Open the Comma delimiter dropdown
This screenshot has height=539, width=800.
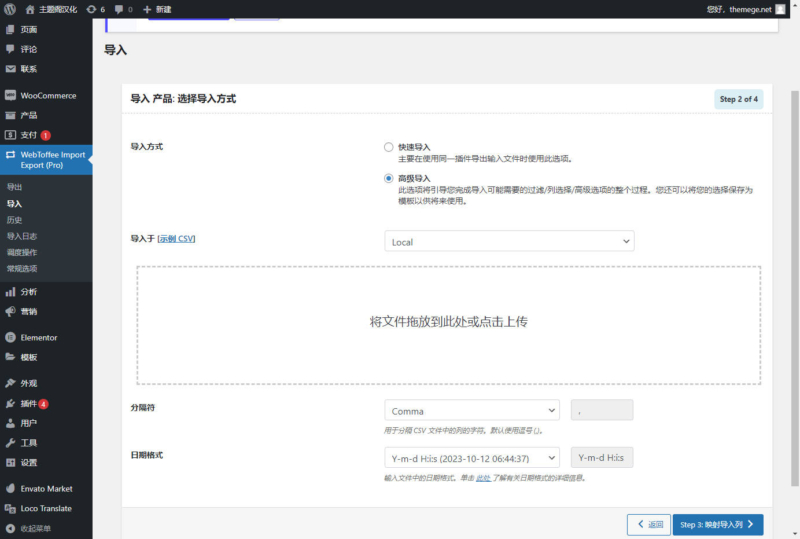pos(472,410)
